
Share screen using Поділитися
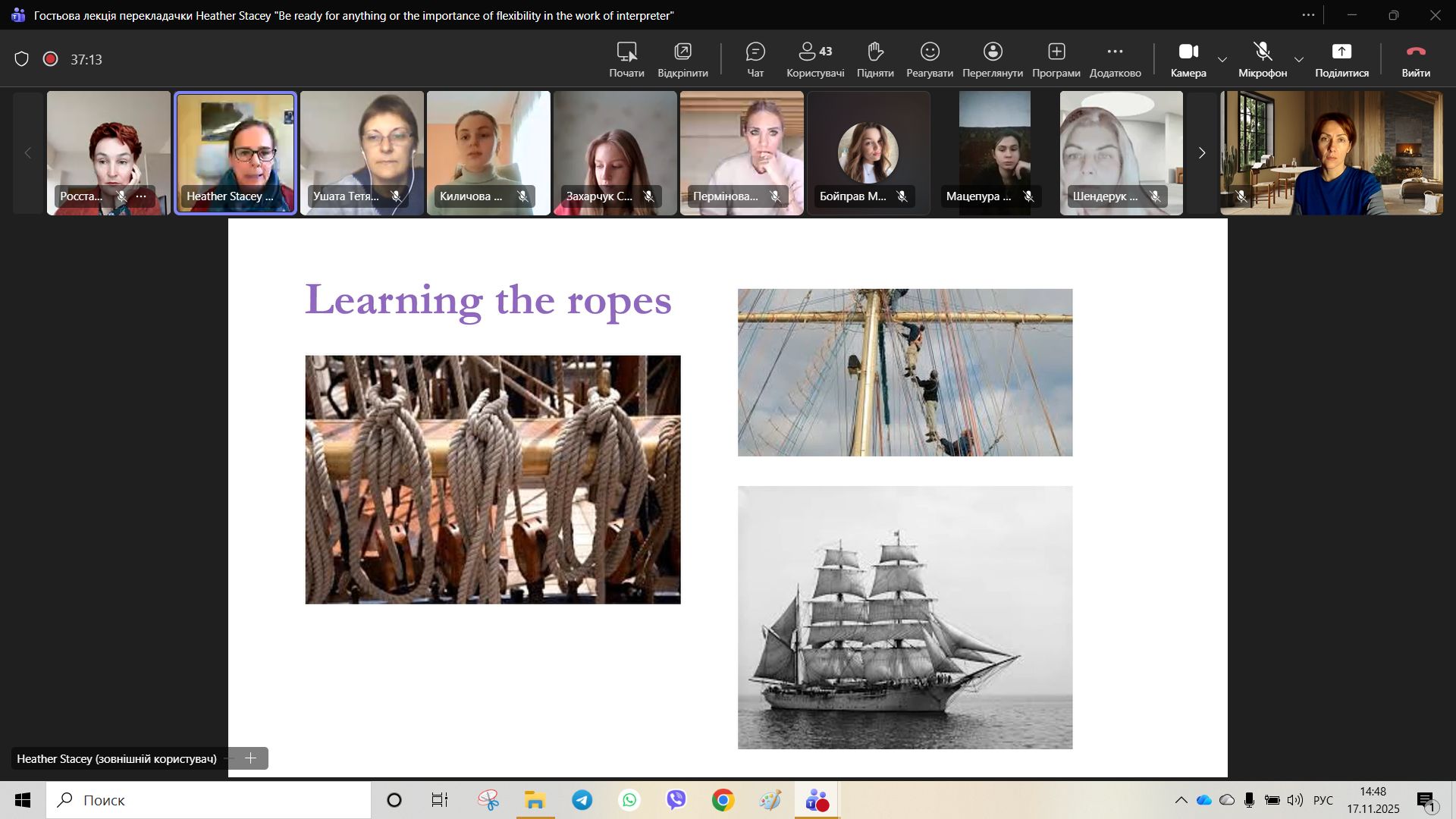tap(1341, 59)
